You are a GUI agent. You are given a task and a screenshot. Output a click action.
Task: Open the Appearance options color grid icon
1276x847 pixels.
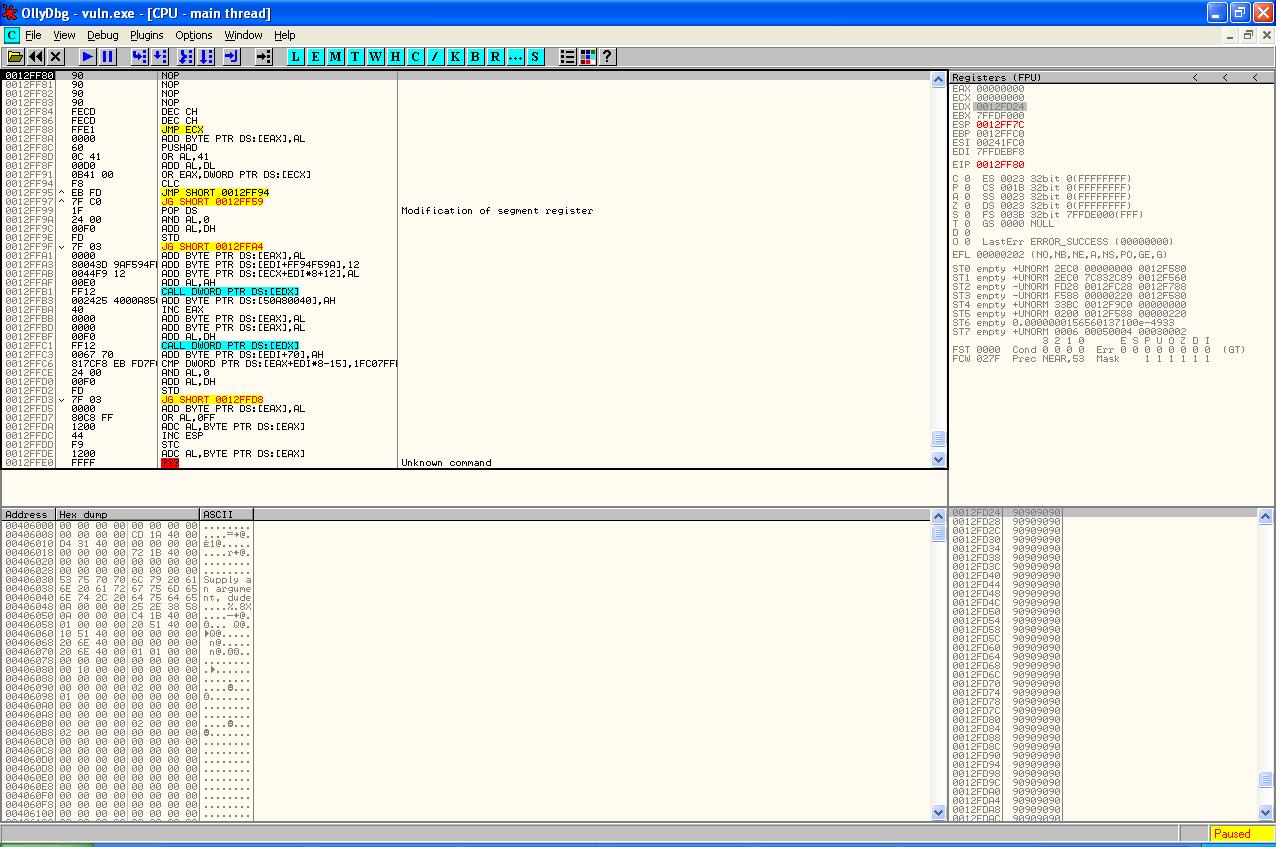(587, 57)
